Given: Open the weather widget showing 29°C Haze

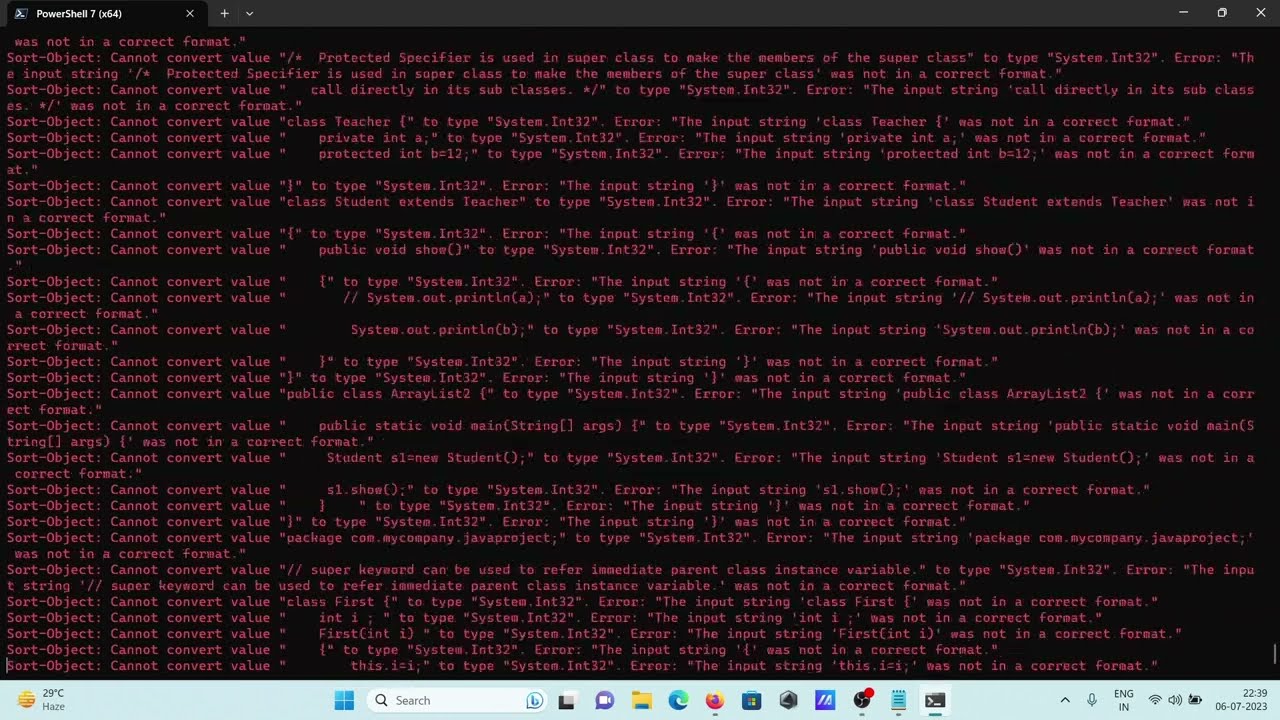Looking at the screenshot, I should (42, 700).
